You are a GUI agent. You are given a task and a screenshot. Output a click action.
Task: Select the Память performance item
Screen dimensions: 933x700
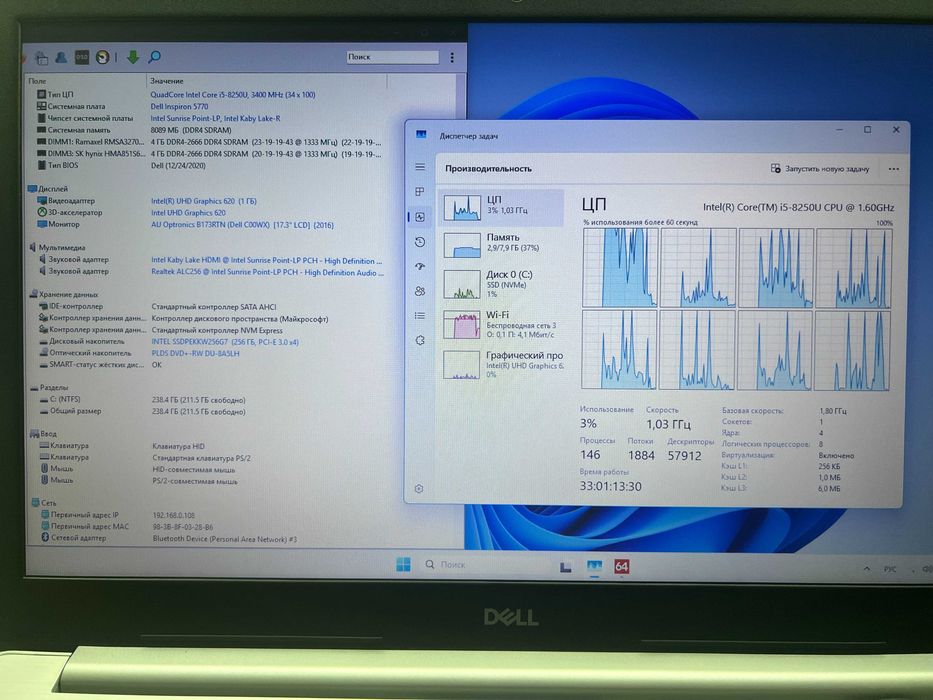[502, 245]
